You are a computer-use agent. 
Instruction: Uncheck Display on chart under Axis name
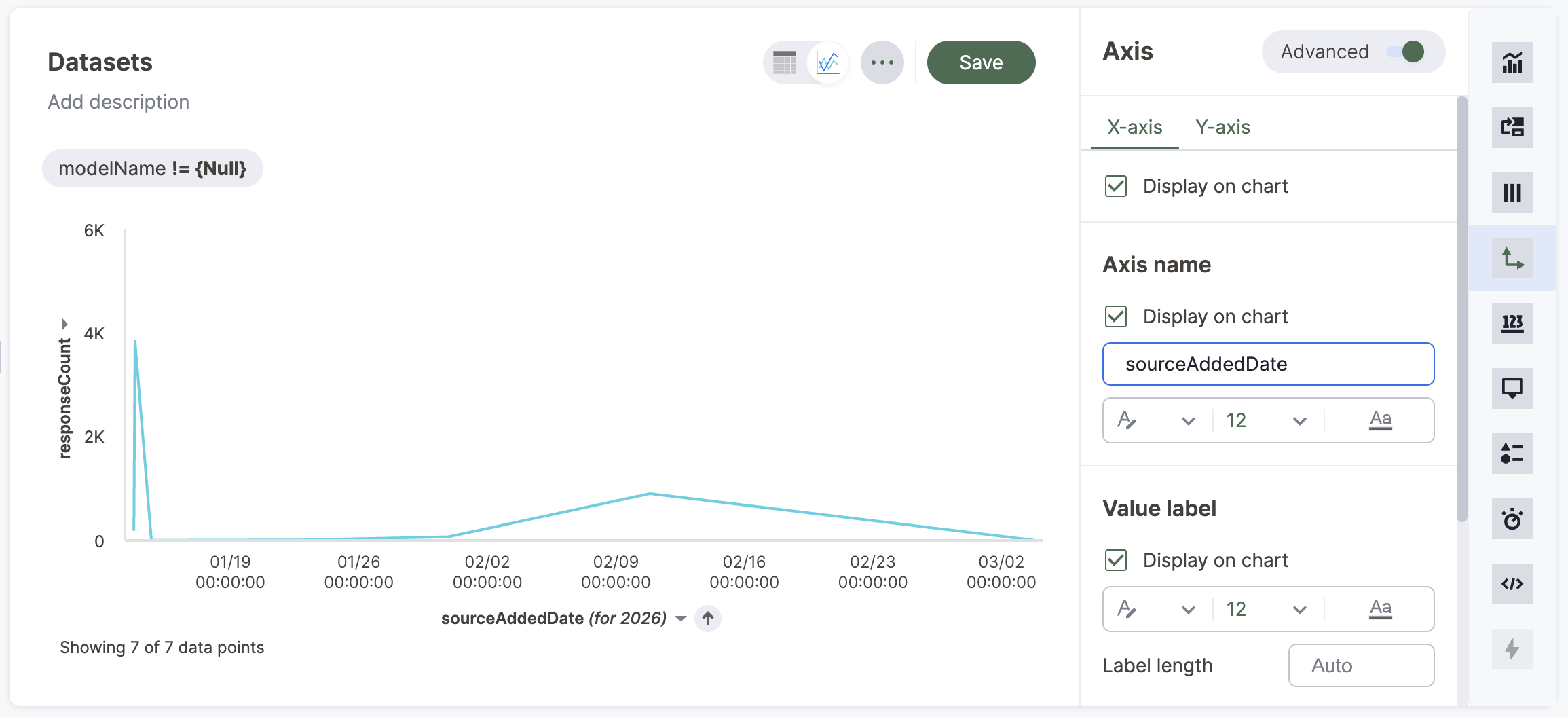[x=1116, y=316]
